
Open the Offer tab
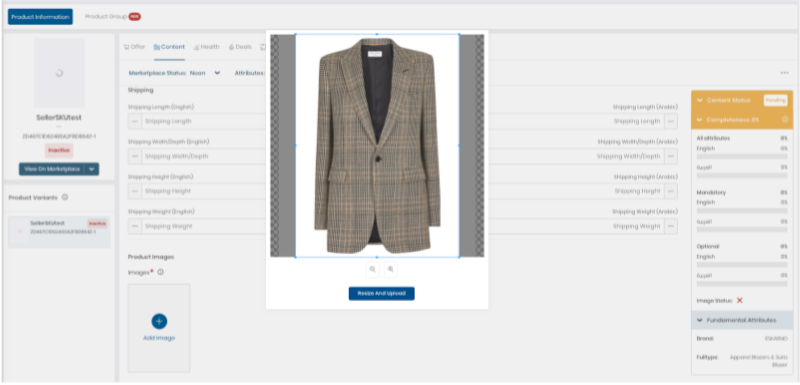tap(135, 47)
